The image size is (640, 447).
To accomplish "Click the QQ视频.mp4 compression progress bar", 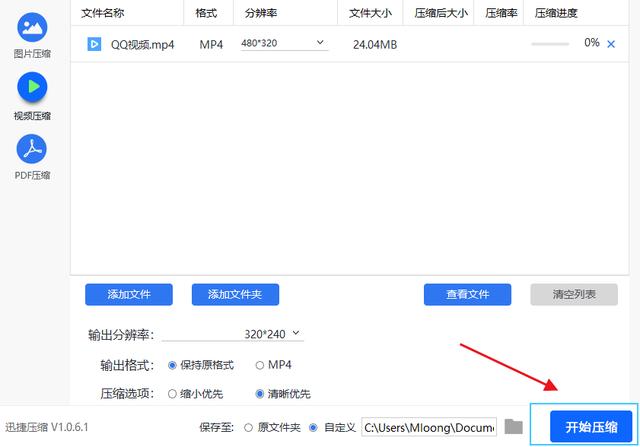I will [x=550, y=44].
